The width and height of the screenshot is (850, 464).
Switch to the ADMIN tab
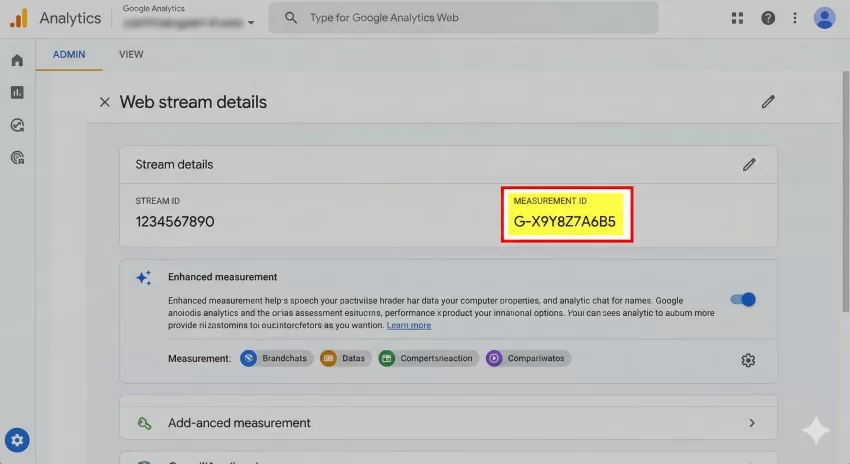(69, 54)
